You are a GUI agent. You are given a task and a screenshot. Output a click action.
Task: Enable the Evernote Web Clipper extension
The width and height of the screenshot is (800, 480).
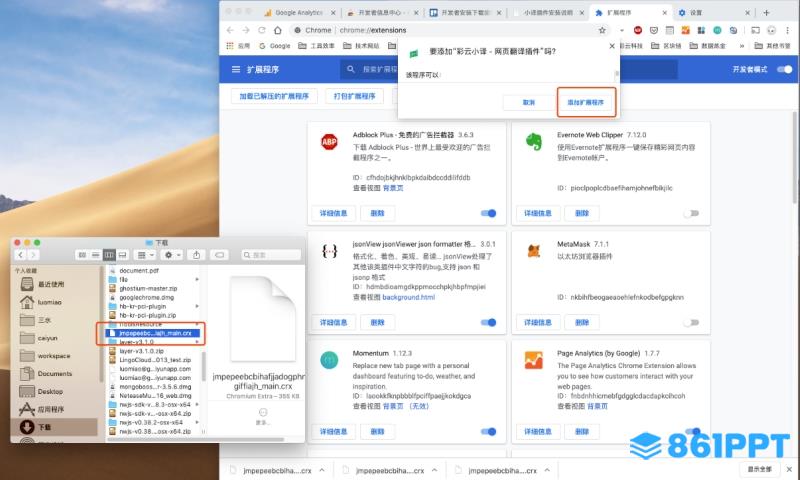(x=691, y=213)
